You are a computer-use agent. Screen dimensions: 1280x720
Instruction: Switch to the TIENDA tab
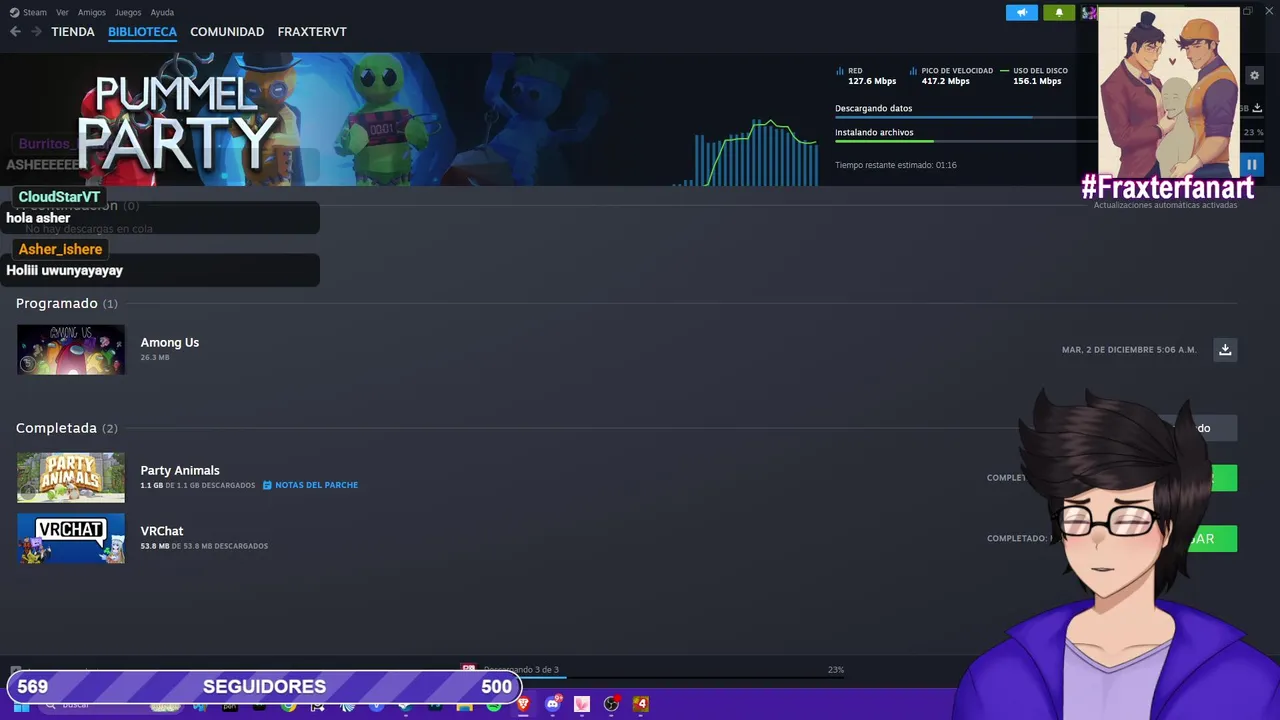(73, 32)
